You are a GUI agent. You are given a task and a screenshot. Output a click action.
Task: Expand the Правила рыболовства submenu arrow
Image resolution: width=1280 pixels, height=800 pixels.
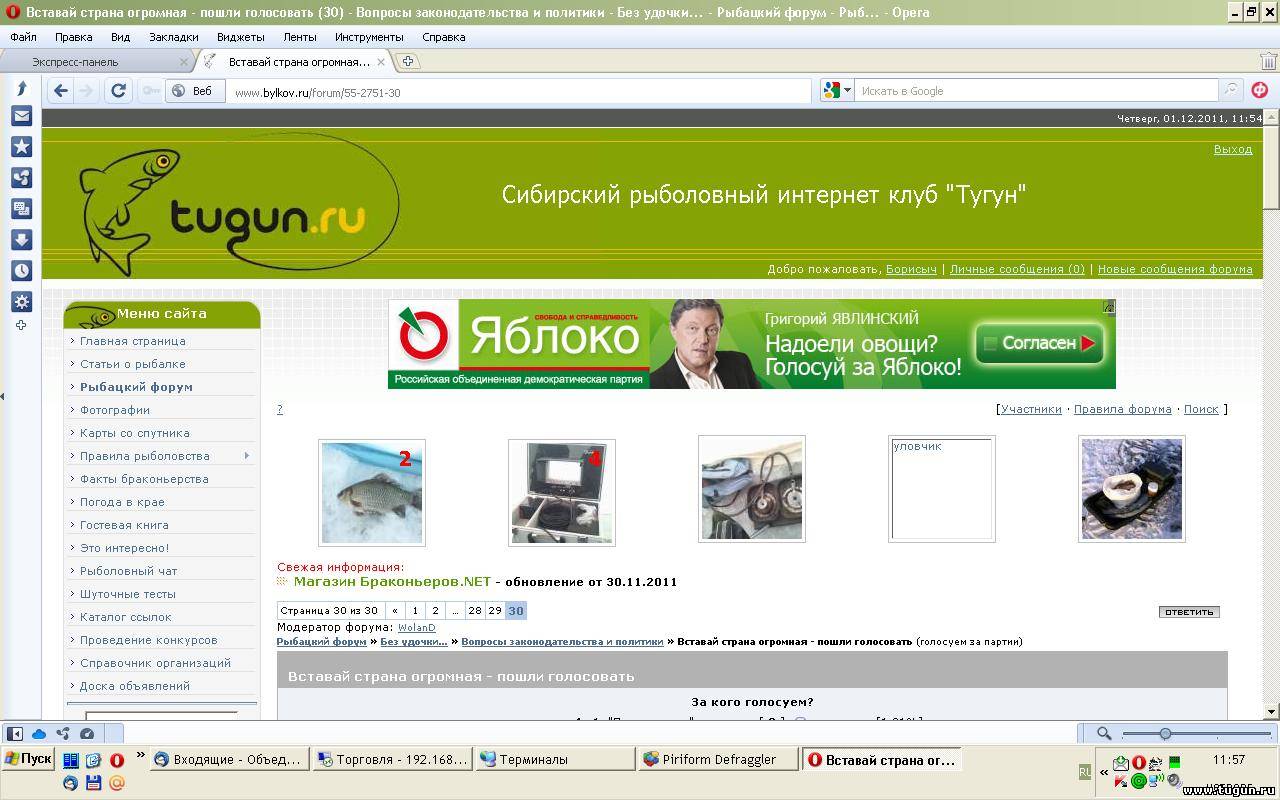tap(247, 456)
